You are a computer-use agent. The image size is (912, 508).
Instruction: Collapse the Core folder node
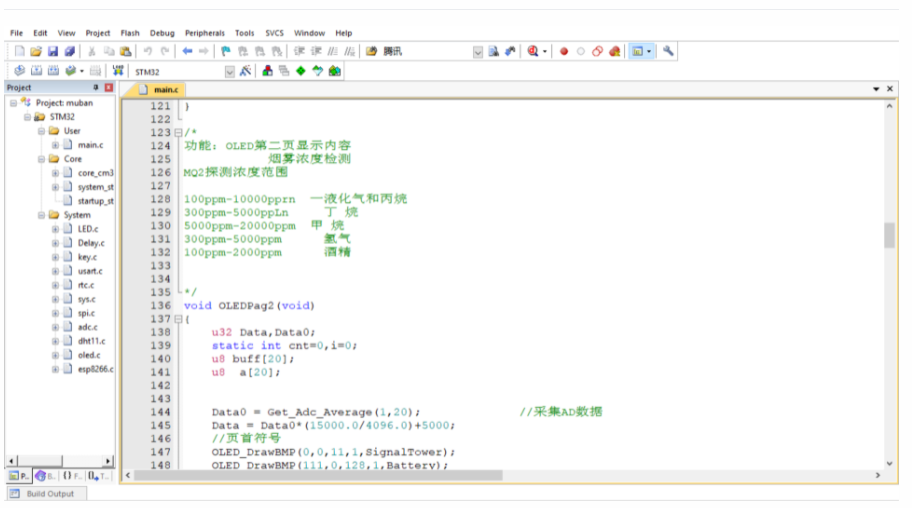click(41, 159)
